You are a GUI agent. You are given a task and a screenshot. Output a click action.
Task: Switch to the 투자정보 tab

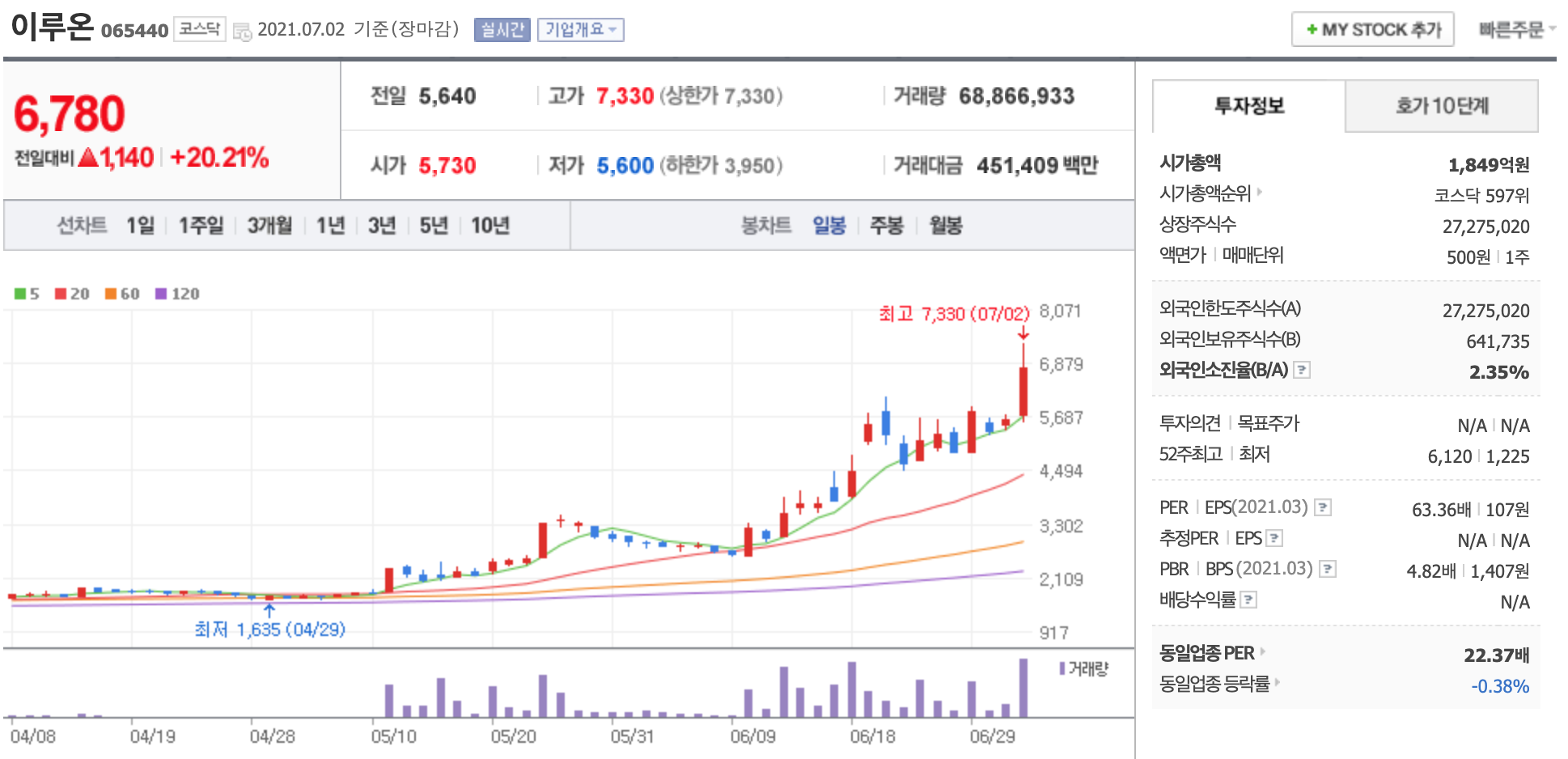[x=1248, y=106]
